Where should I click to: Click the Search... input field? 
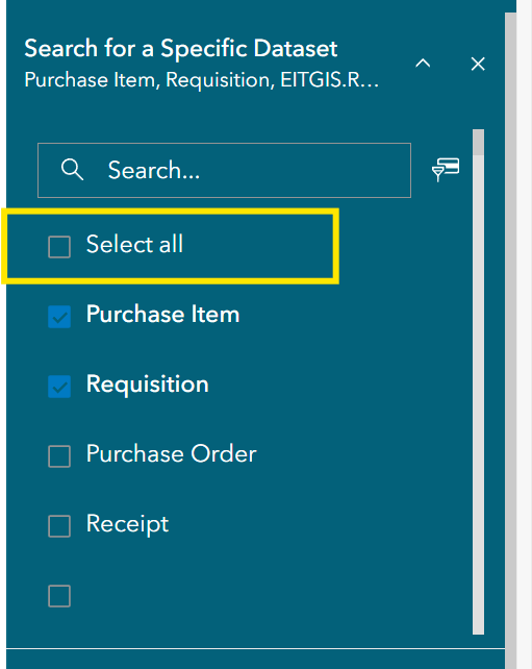tap(224, 170)
